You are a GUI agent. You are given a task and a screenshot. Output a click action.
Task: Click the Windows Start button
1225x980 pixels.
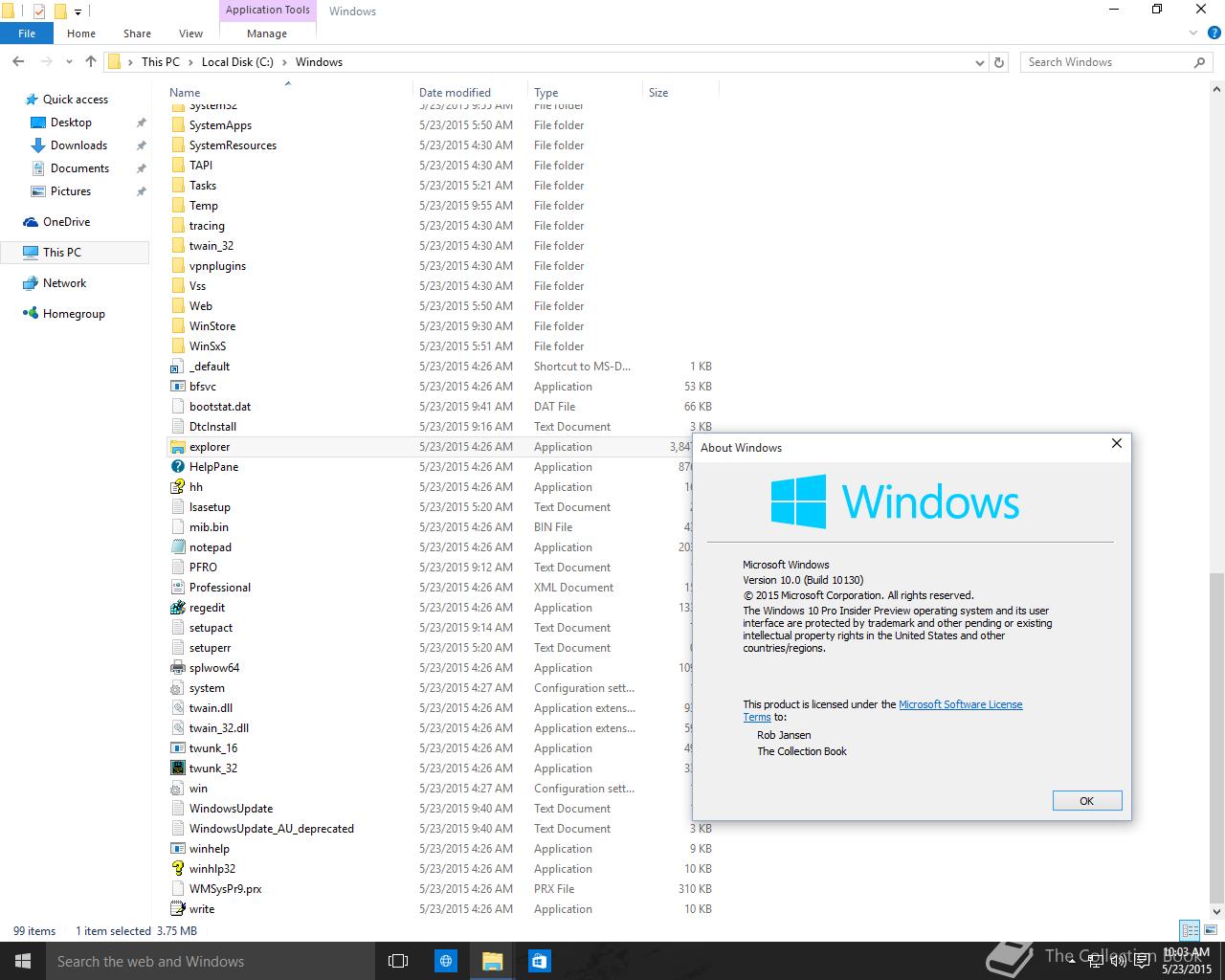tap(23, 961)
